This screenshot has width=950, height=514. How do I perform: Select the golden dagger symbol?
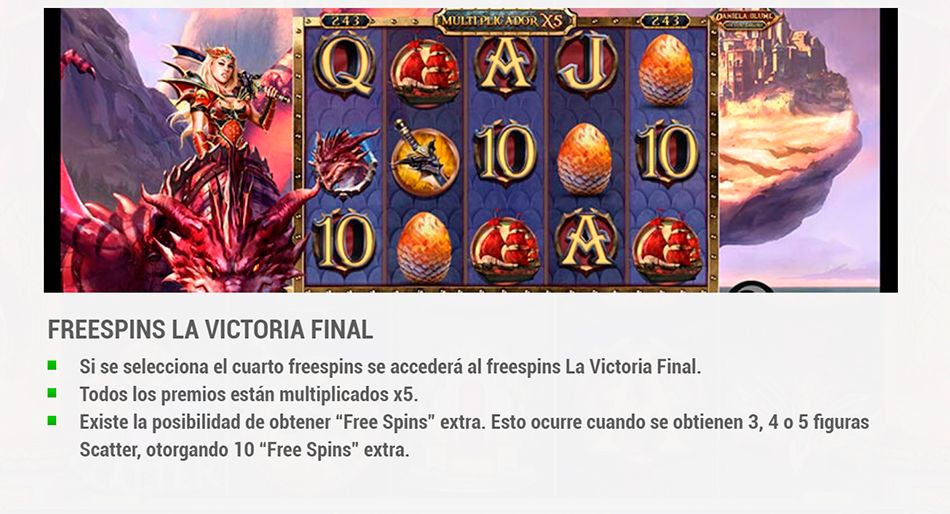(x=424, y=158)
